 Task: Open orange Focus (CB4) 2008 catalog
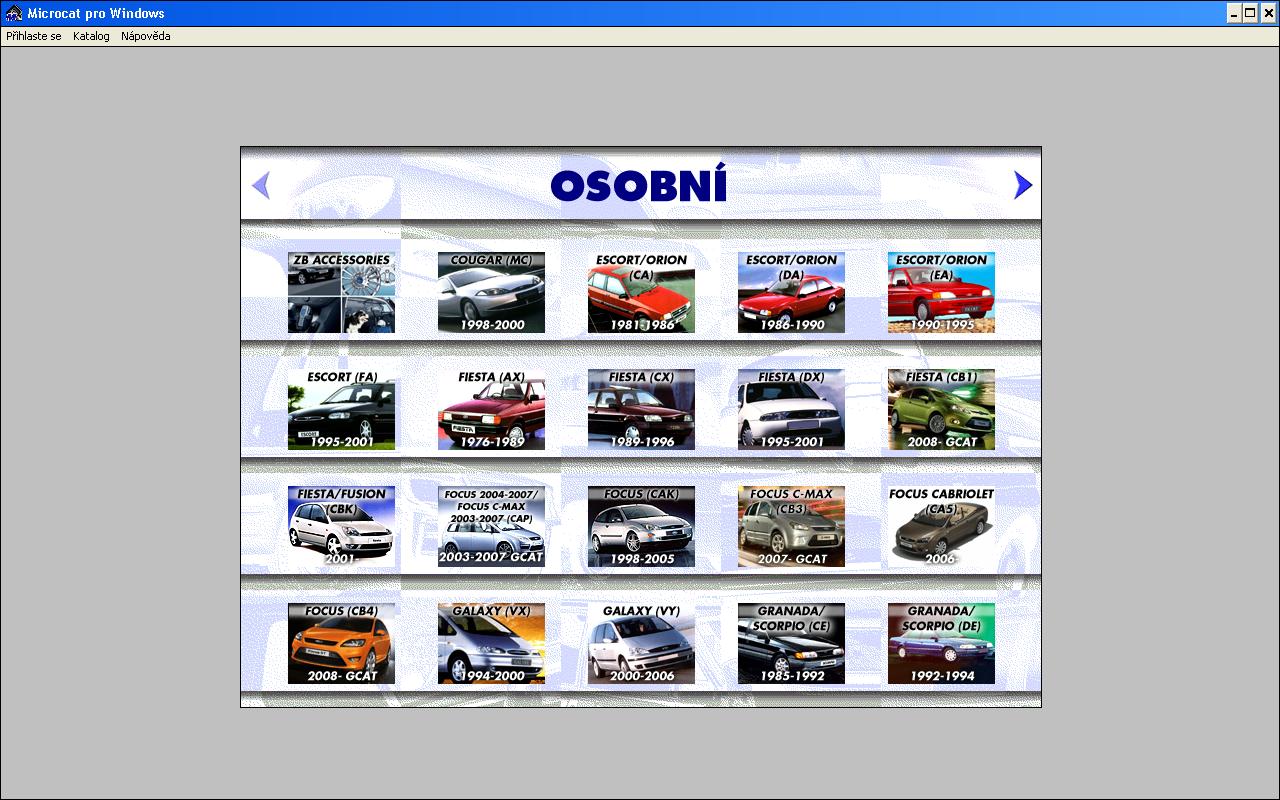(x=341, y=644)
